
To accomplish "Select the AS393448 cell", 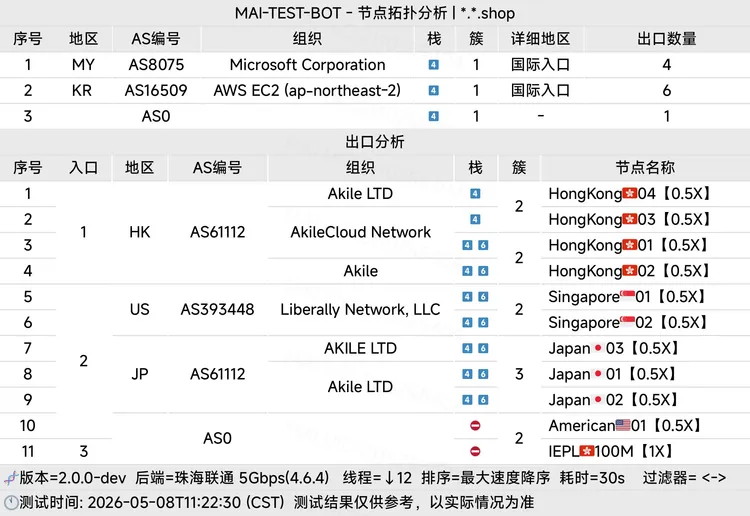I will point(218,309).
